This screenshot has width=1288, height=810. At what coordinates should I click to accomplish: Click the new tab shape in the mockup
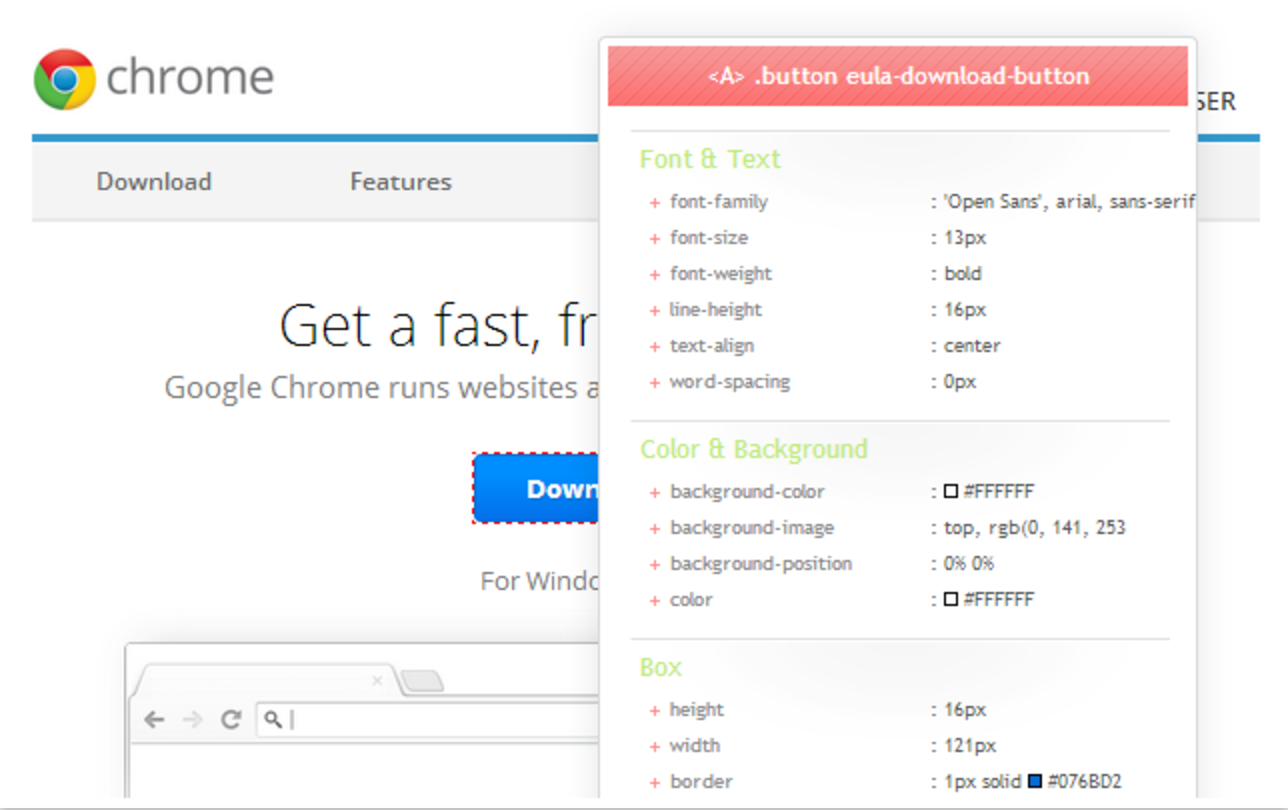tap(421, 679)
